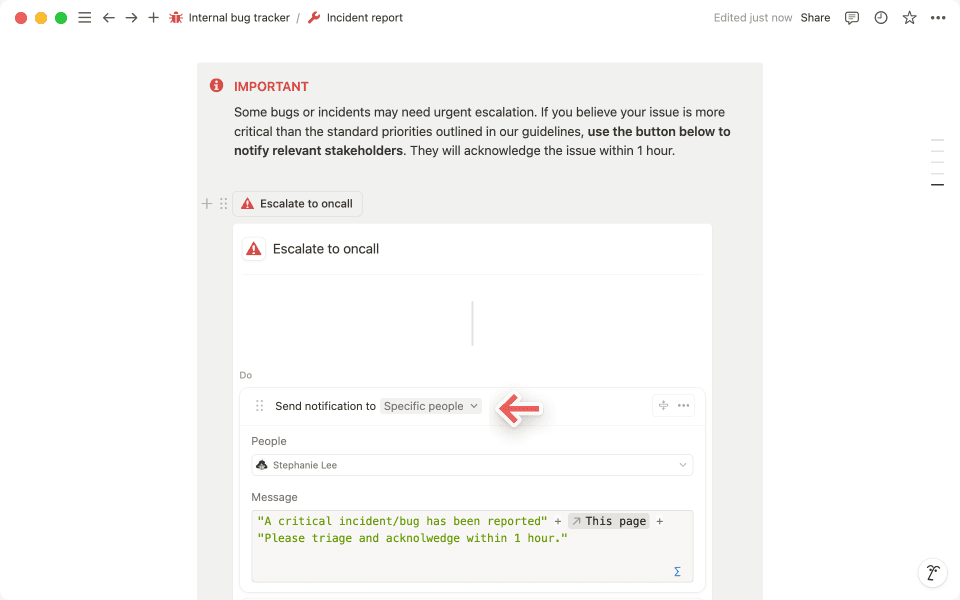Image resolution: width=960 pixels, height=600 pixels.
Task: Open the comments panel
Action: tap(851, 17)
